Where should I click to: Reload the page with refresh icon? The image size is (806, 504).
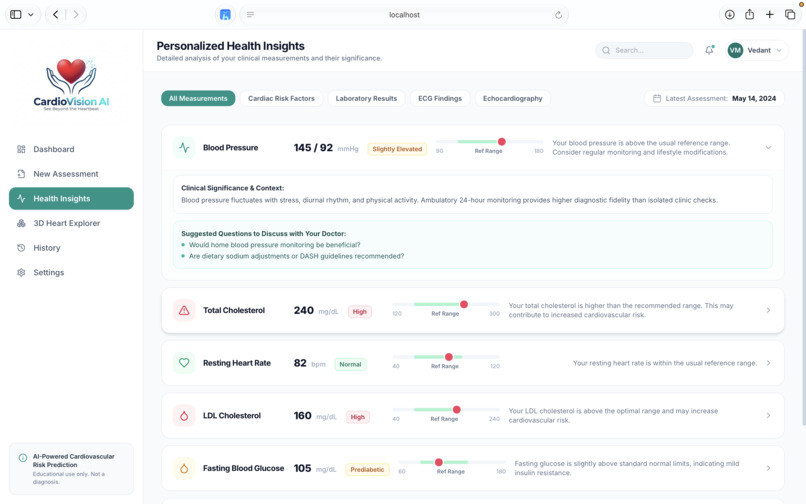tap(558, 15)
